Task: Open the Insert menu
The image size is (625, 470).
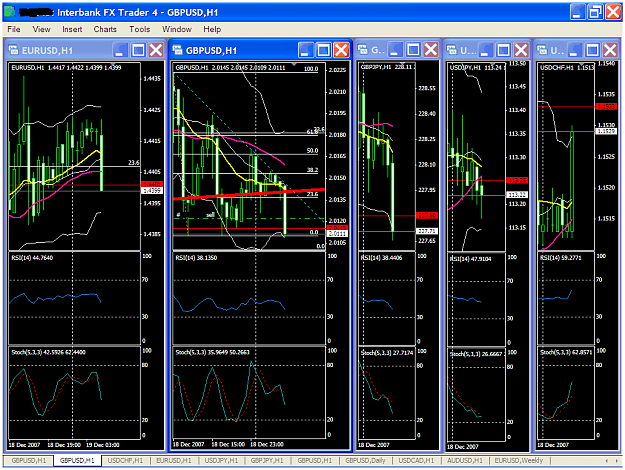Action: (x=72, y=29)
